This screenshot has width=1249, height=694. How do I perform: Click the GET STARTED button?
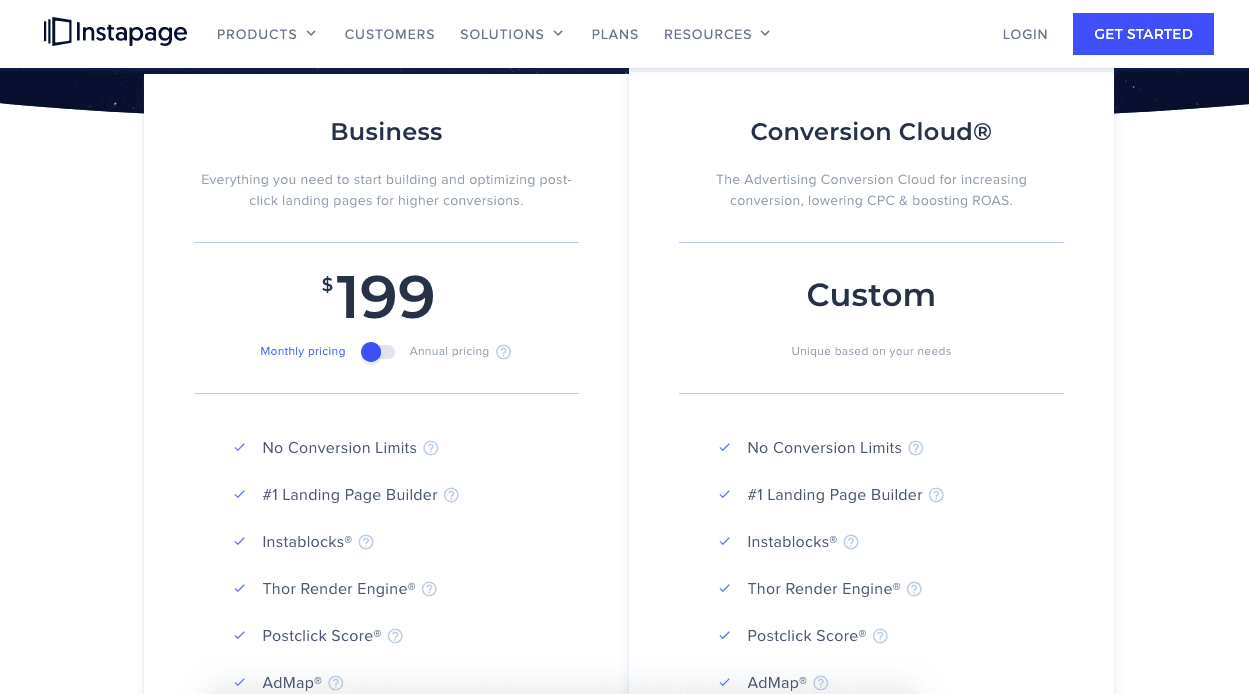[1142, 33]
